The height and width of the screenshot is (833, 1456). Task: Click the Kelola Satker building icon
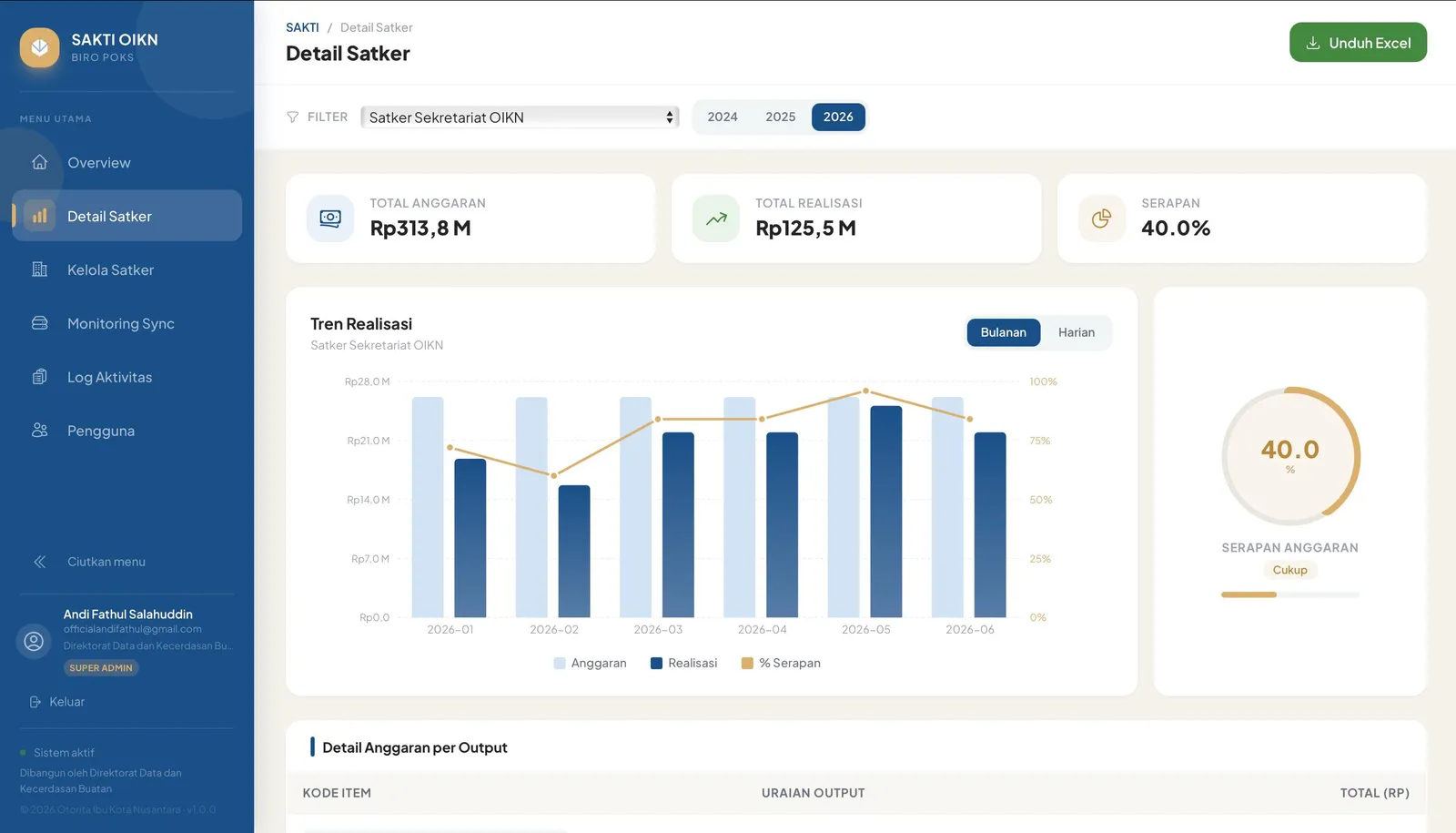[39, 269]
